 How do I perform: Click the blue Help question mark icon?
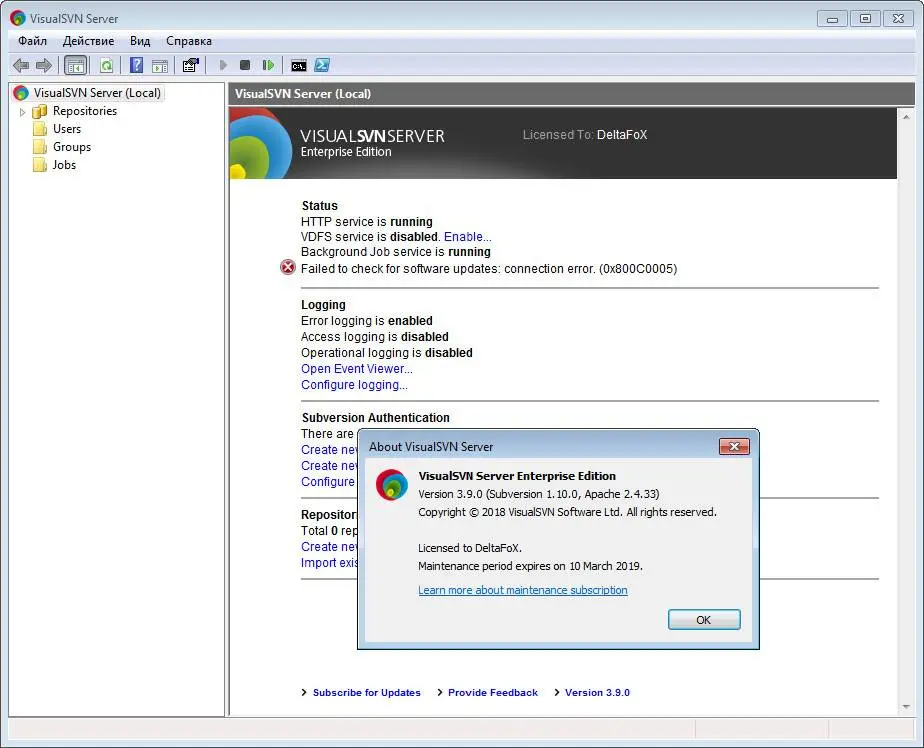point(136,65)
